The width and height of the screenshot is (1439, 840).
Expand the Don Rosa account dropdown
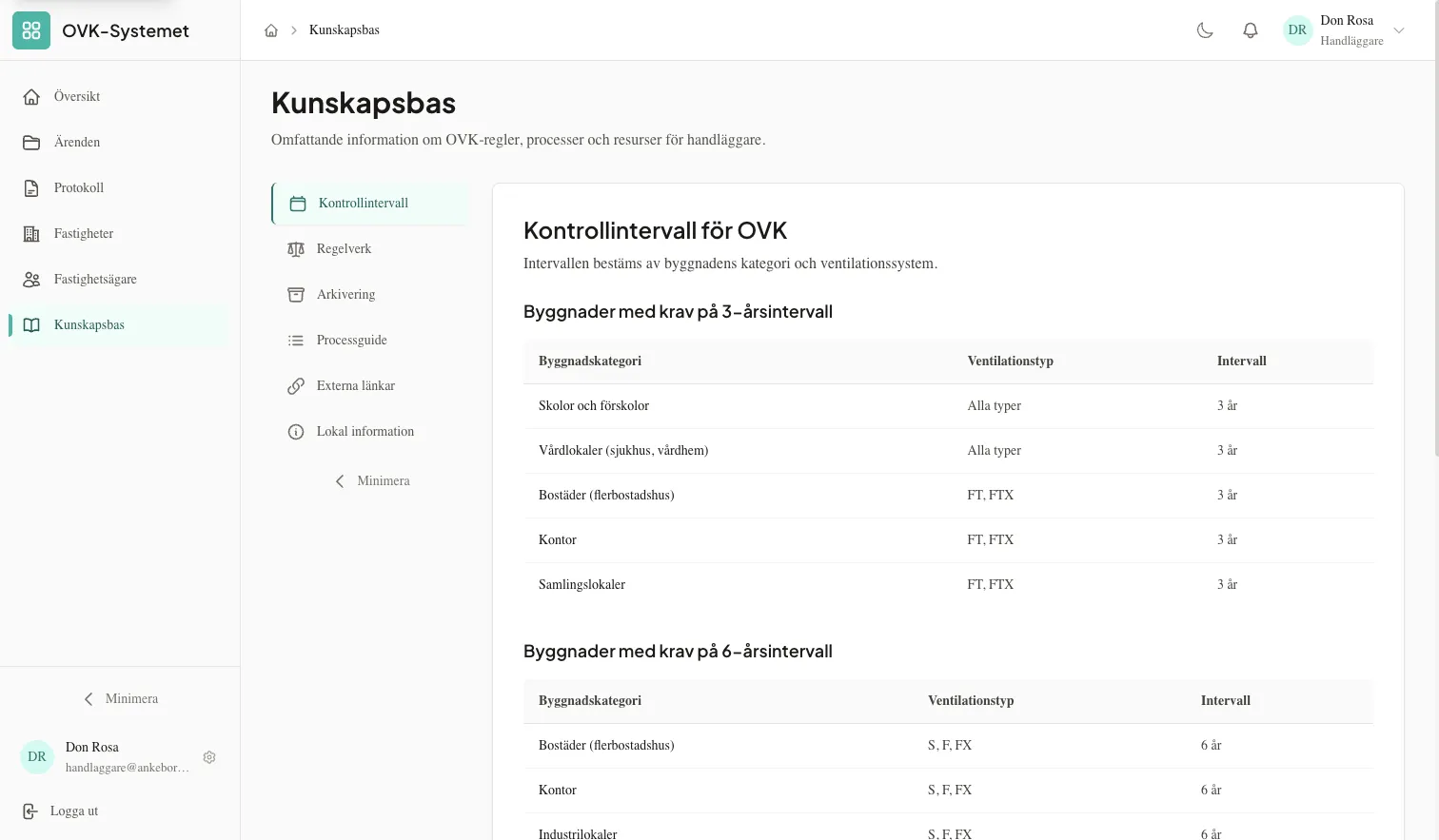pyautogui.click(x=1399, y=29)
